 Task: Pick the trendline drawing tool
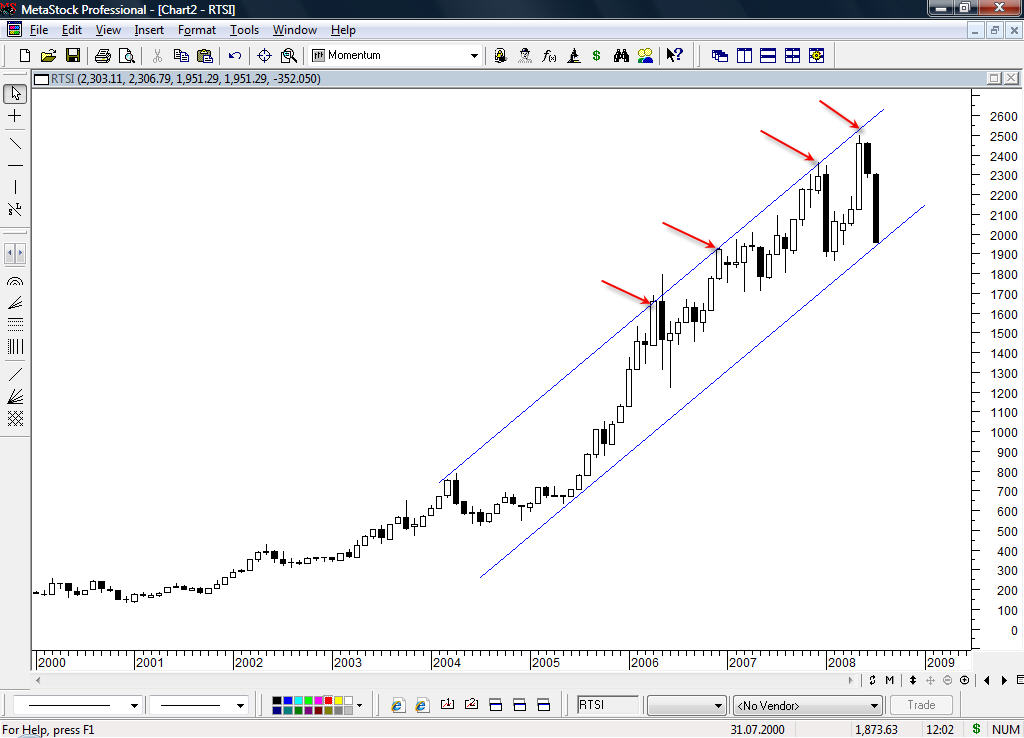[15, 142]
